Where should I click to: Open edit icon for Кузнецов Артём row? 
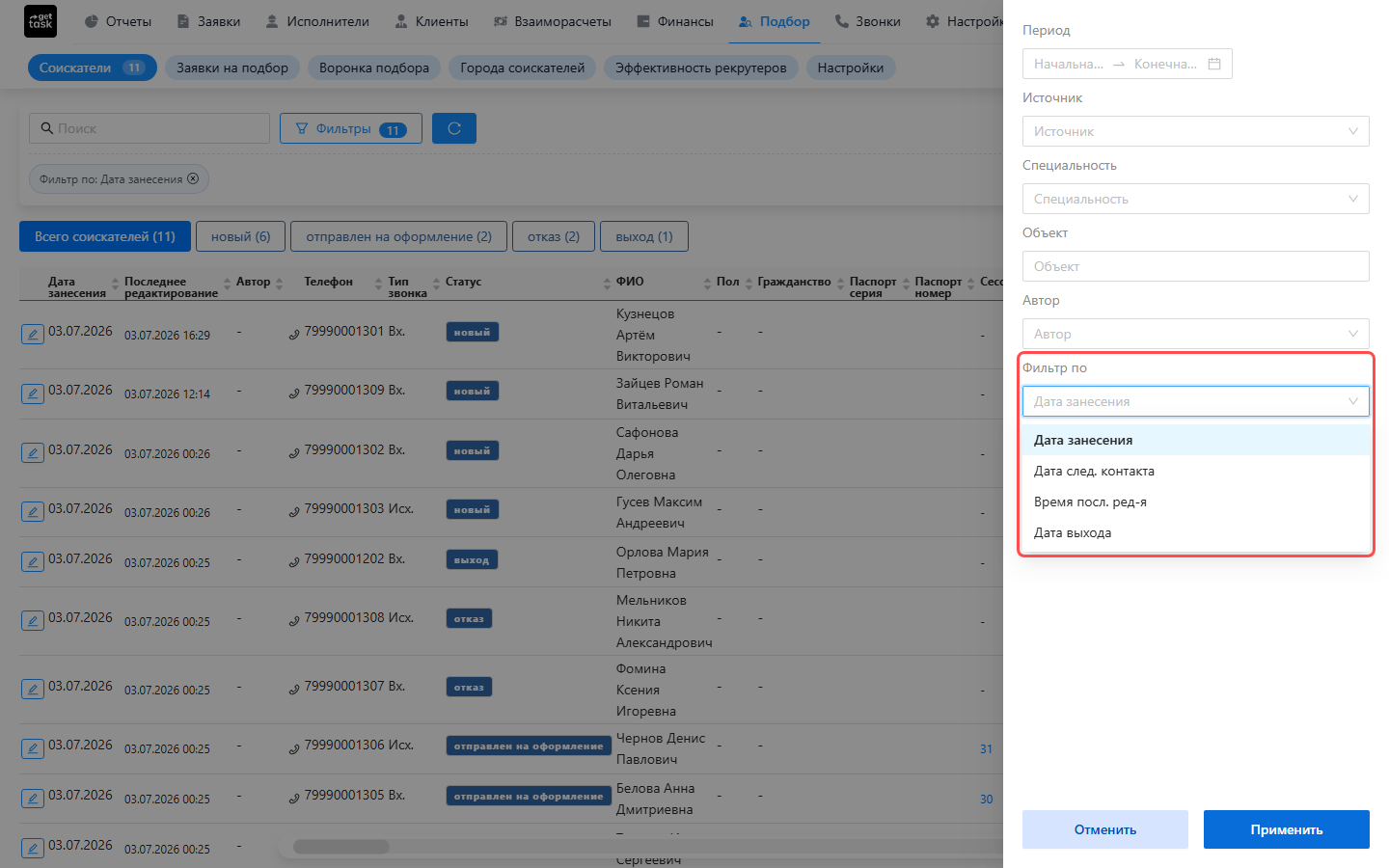33,335
